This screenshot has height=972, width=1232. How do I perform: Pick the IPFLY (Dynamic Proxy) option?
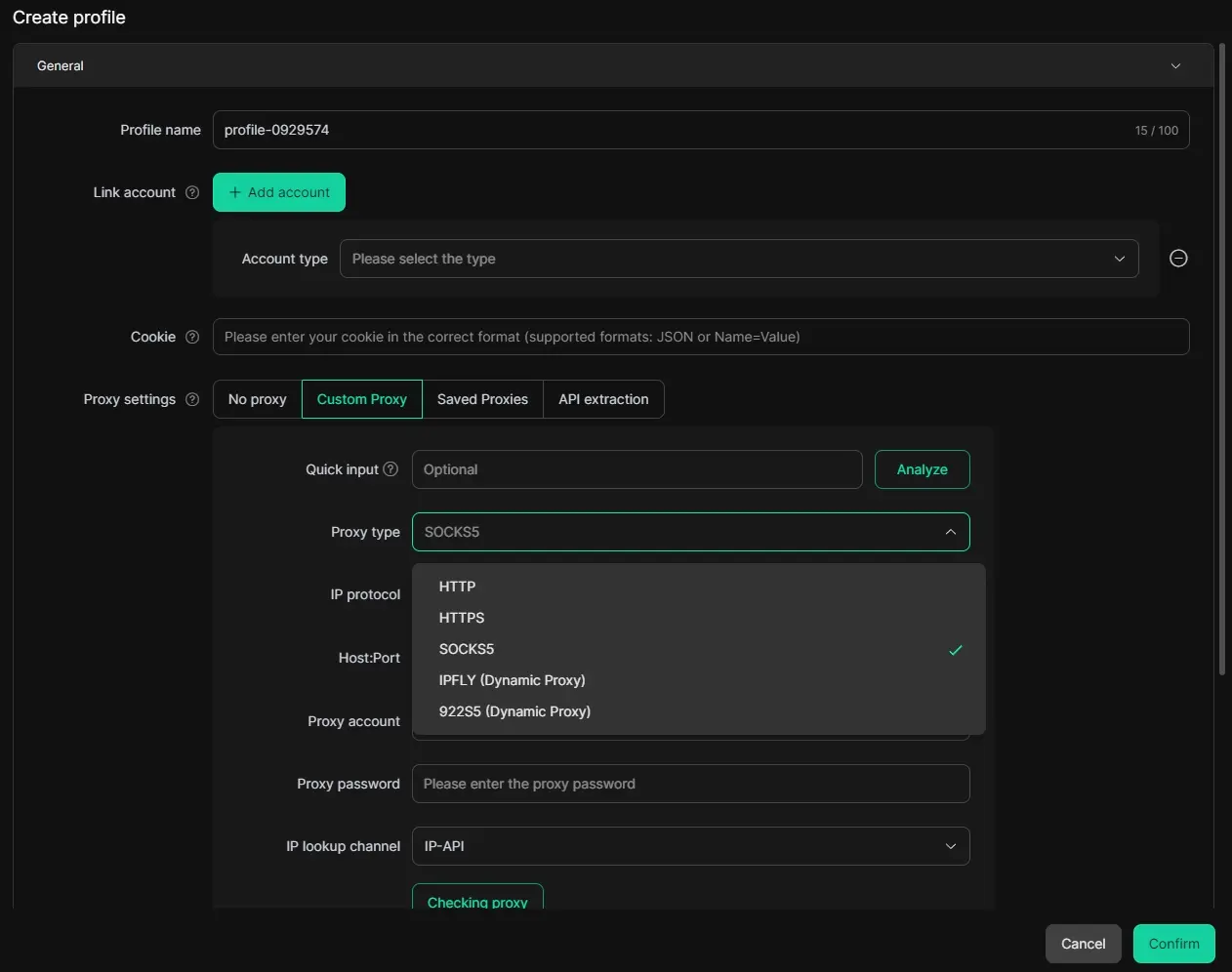point(512,680)
